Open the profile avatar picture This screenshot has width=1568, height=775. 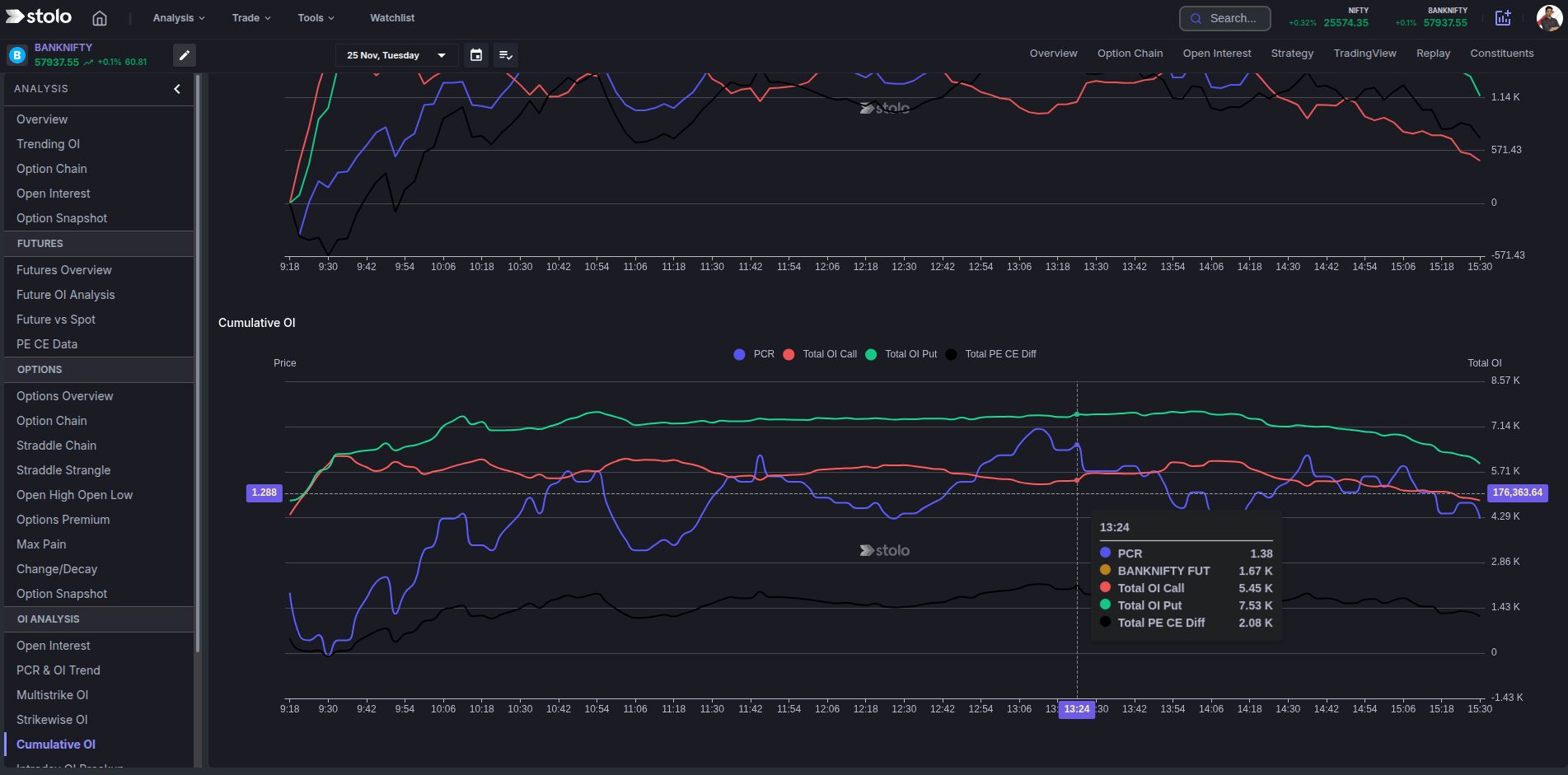1548,17
